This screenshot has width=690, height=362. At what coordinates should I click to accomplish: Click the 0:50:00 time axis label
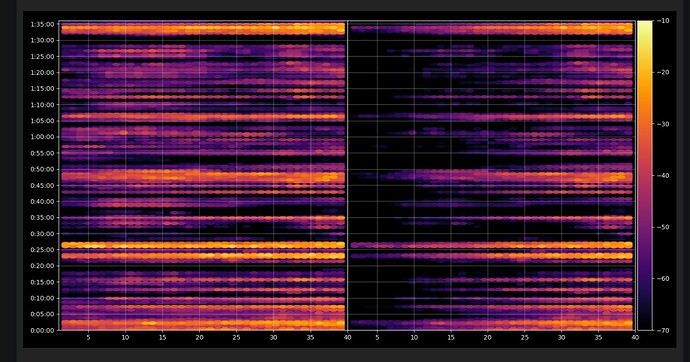click(x=42, y=169)
